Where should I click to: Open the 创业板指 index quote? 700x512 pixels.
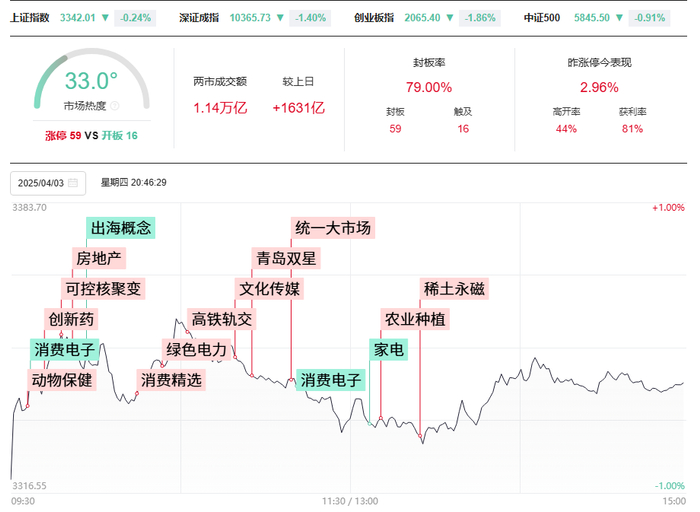coord(376,18)
